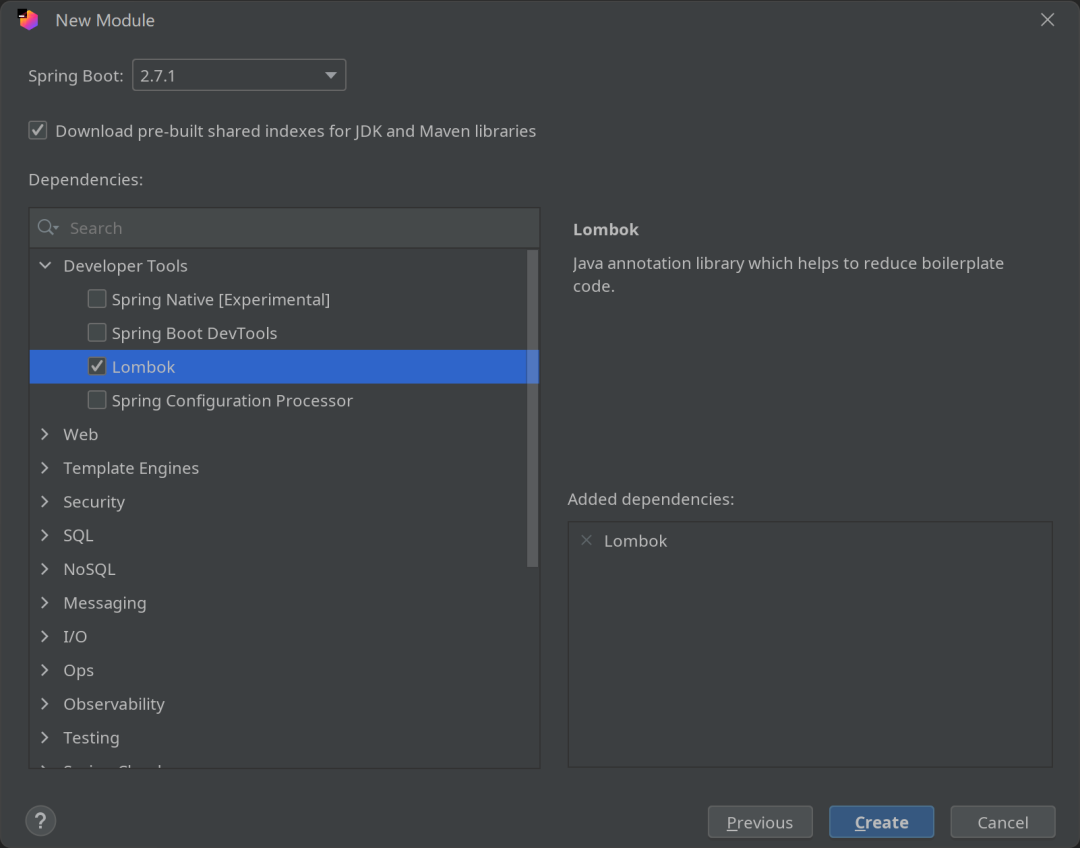Select the Spring Native [Experimental] label
This screenshot has width=1080, height=848.
(x=220, y=300)
